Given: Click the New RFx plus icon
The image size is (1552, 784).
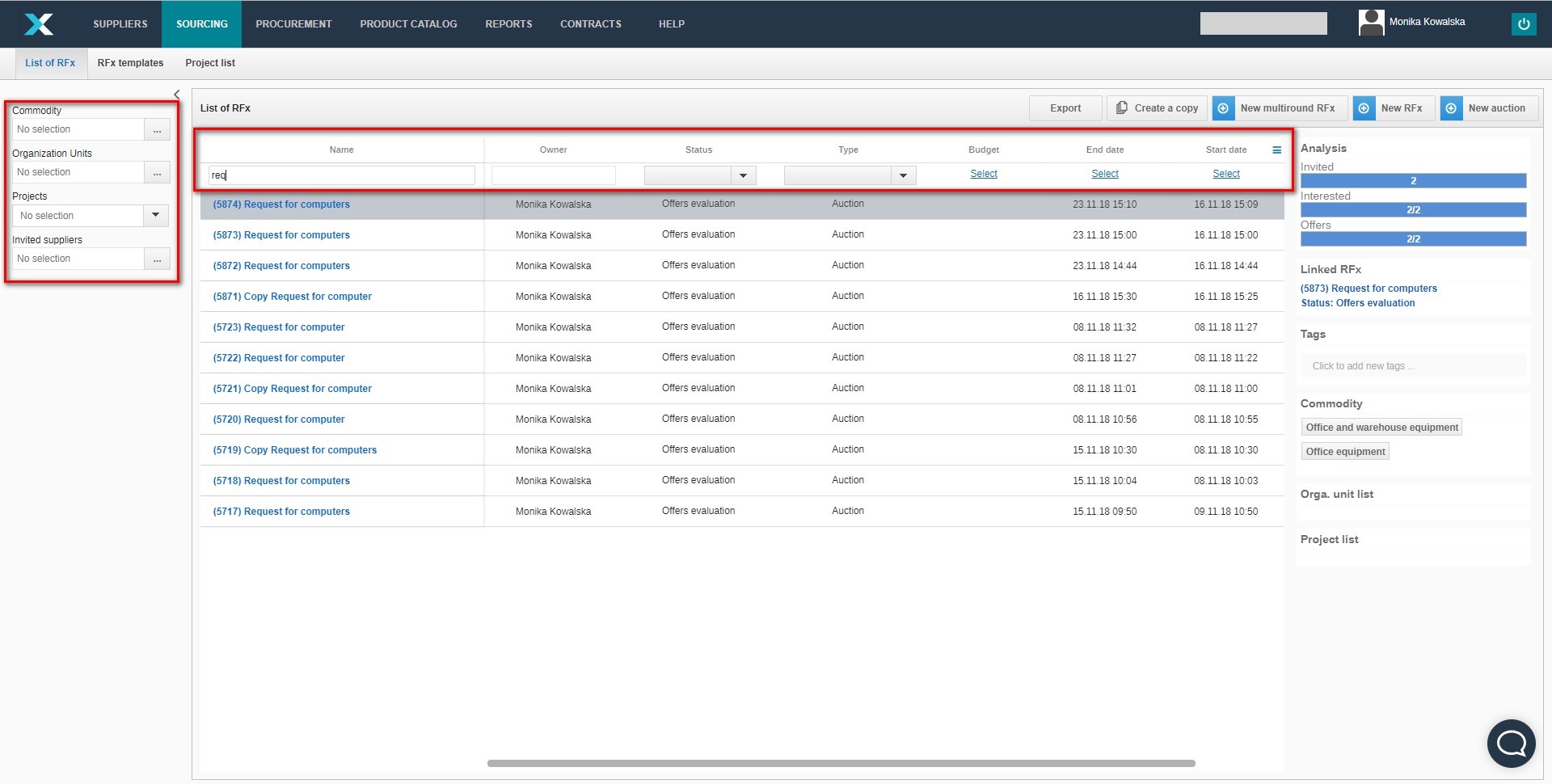Looking at the screenshot, I should 1364,108.
